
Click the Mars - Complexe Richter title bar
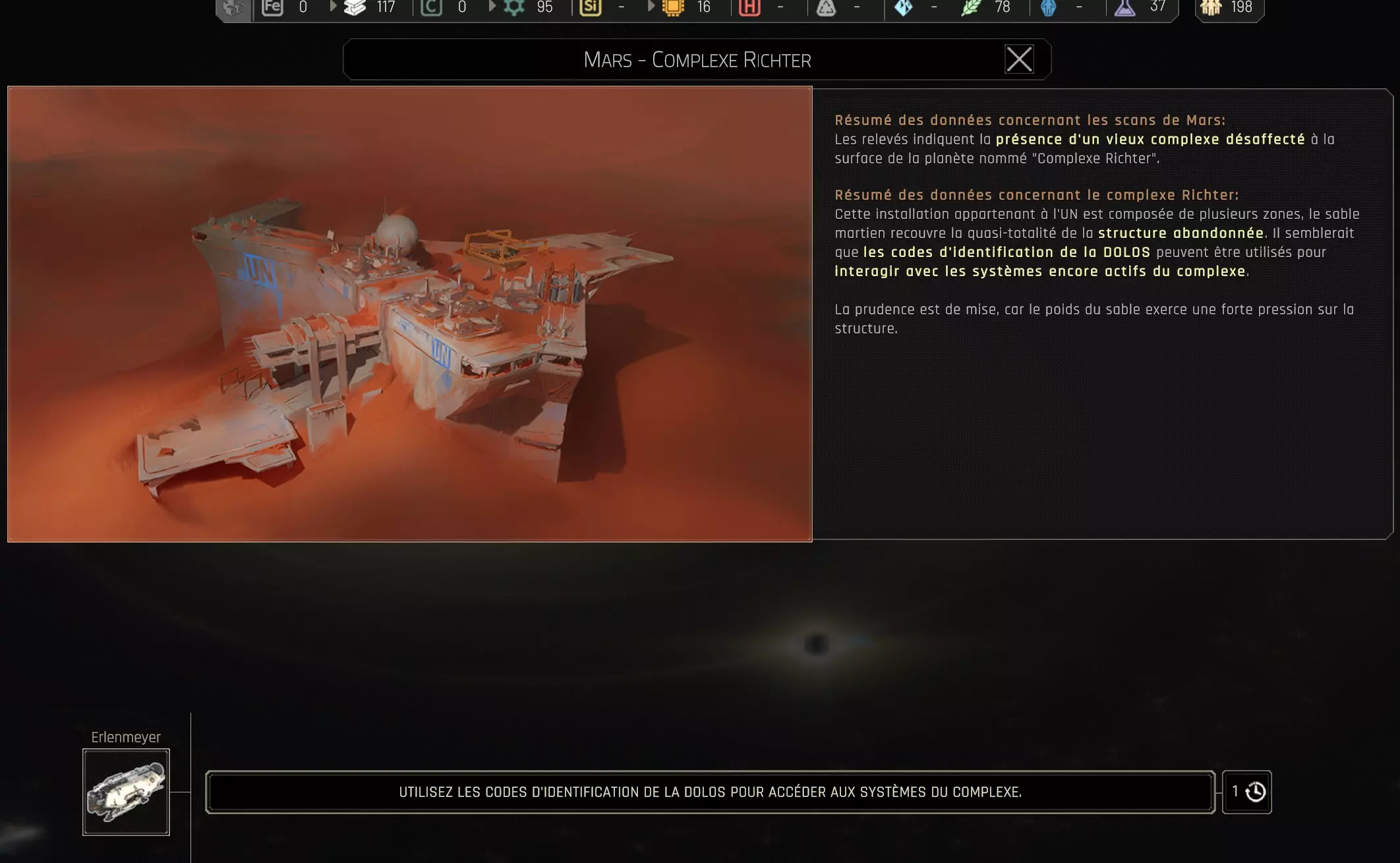[x=697, y=60]
